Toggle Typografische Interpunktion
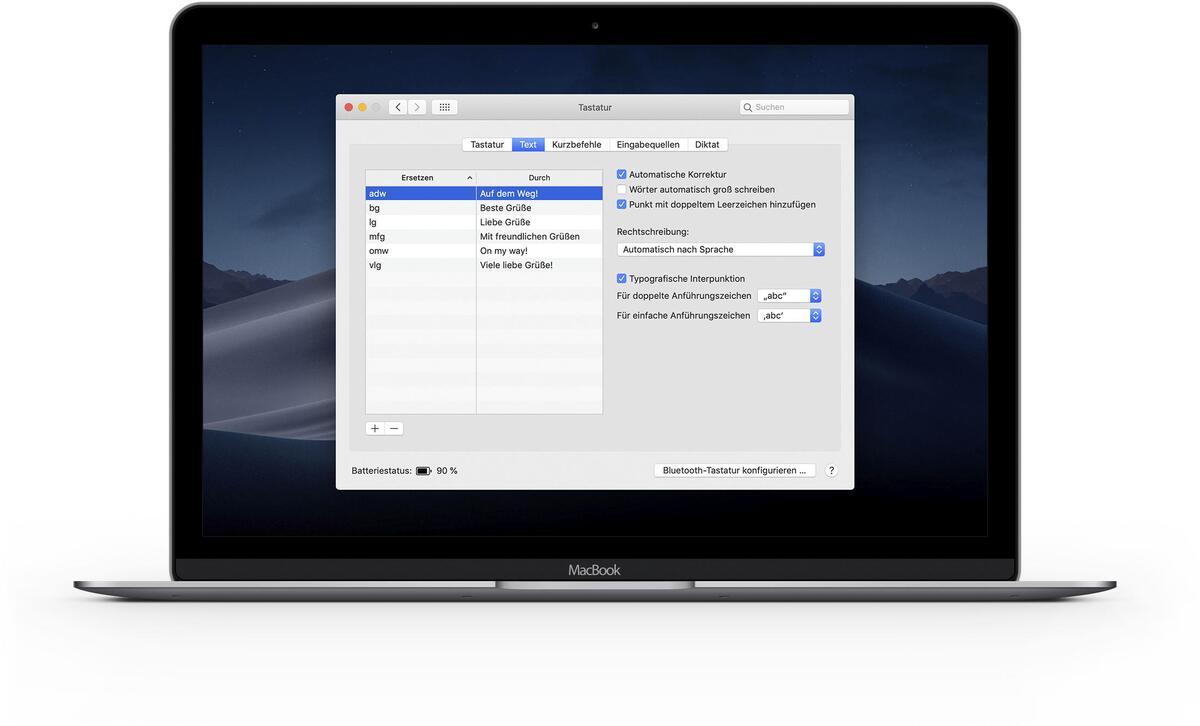This screenshot has width=1200, height=726. 621,278
